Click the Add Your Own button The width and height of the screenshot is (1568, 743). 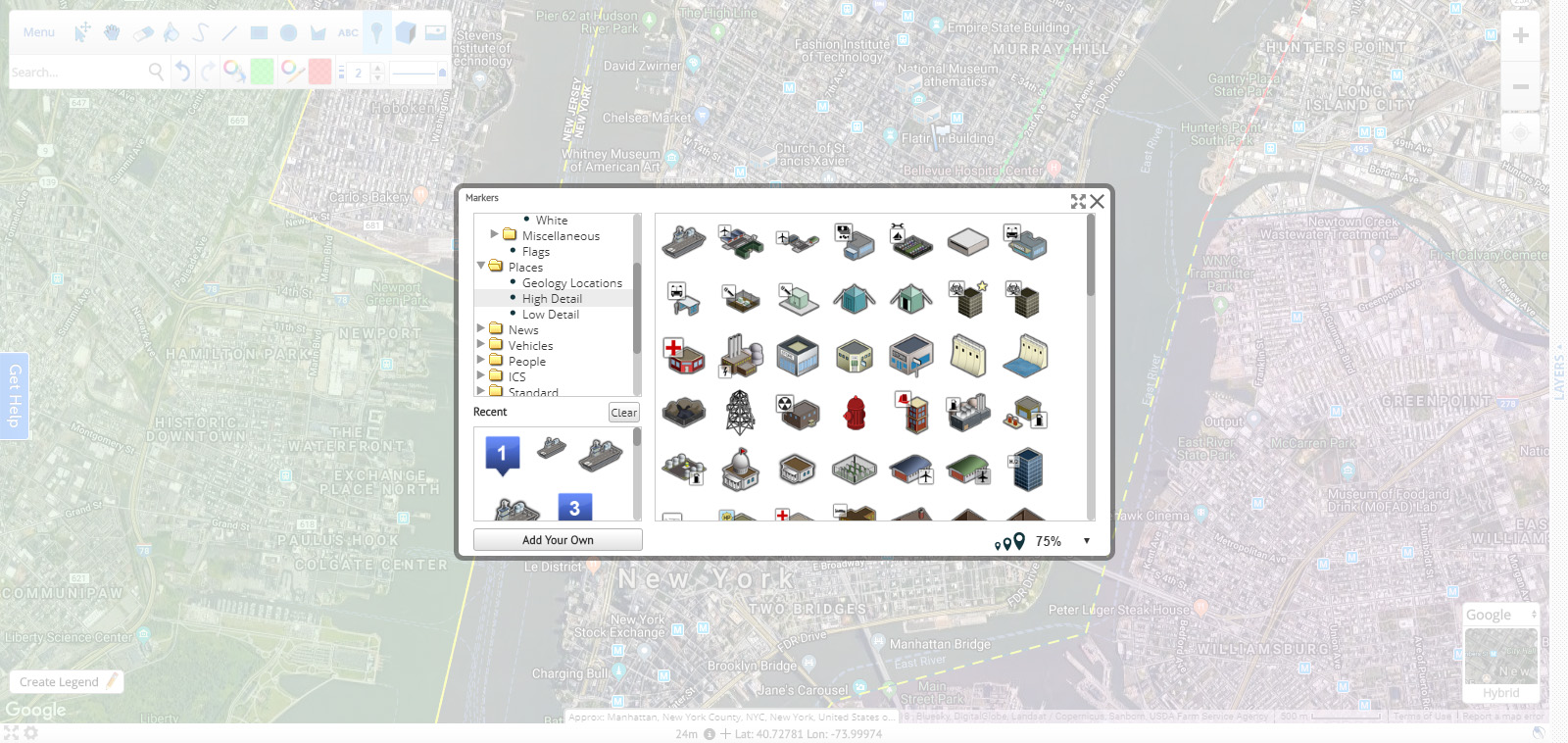[558, 540]
